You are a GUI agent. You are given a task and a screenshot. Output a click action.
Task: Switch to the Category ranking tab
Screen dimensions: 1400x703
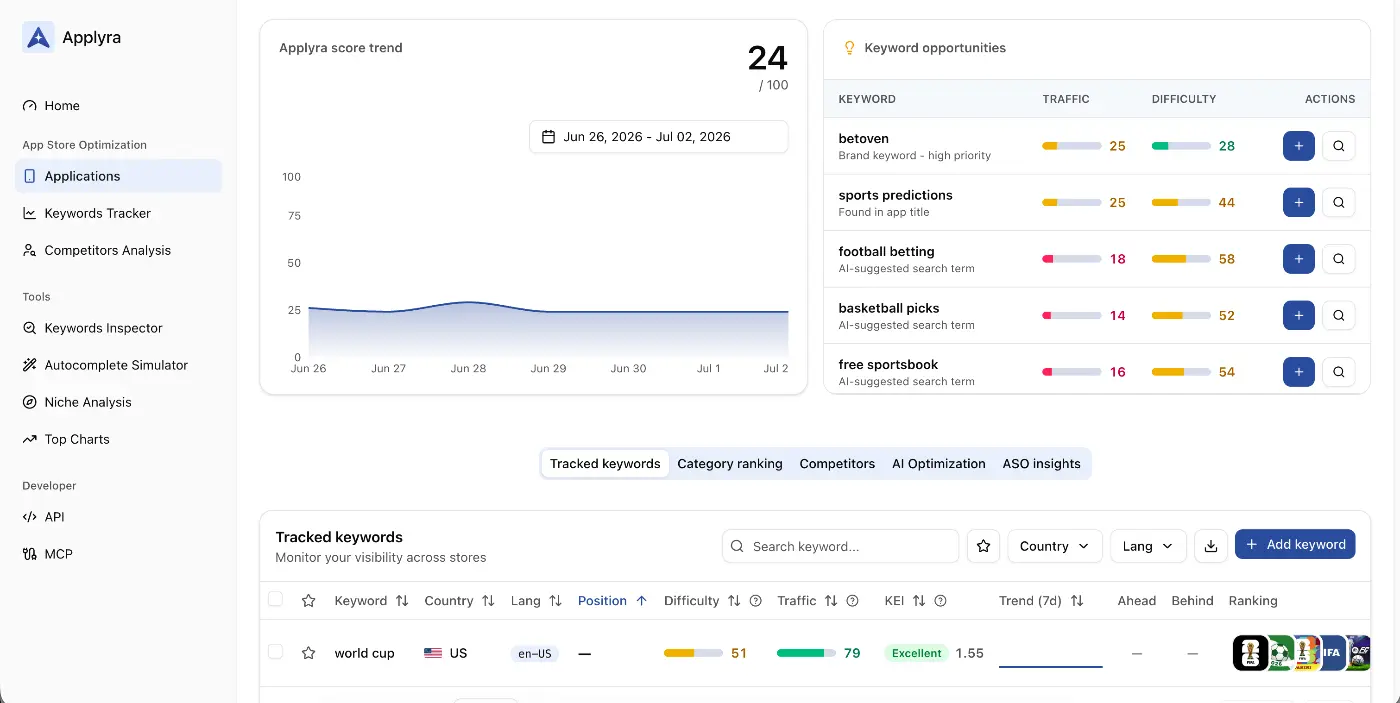[x=730, y=464]
